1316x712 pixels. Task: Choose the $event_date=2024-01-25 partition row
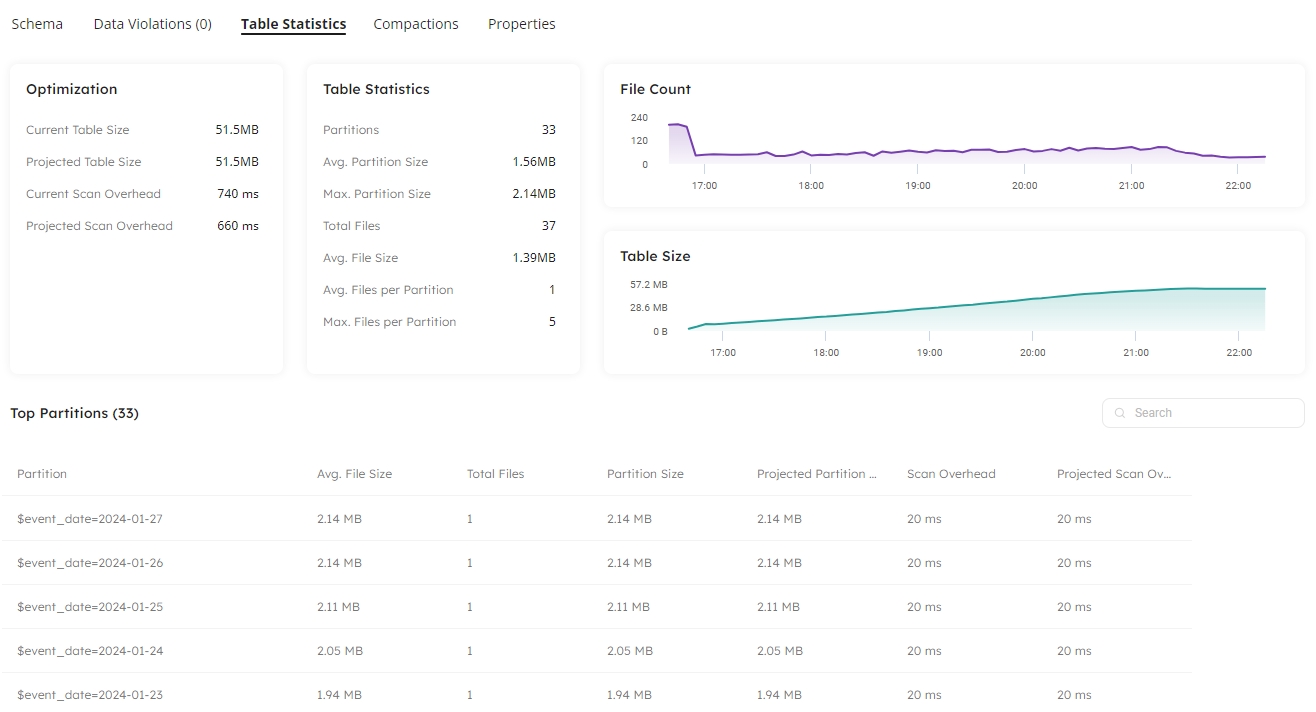click(x=90, y=607)
